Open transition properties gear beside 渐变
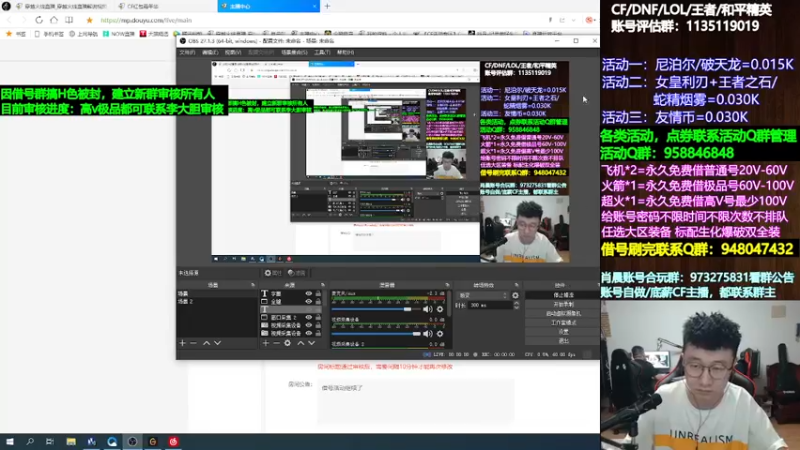This screenshot has height=450, width=800. 515,295
